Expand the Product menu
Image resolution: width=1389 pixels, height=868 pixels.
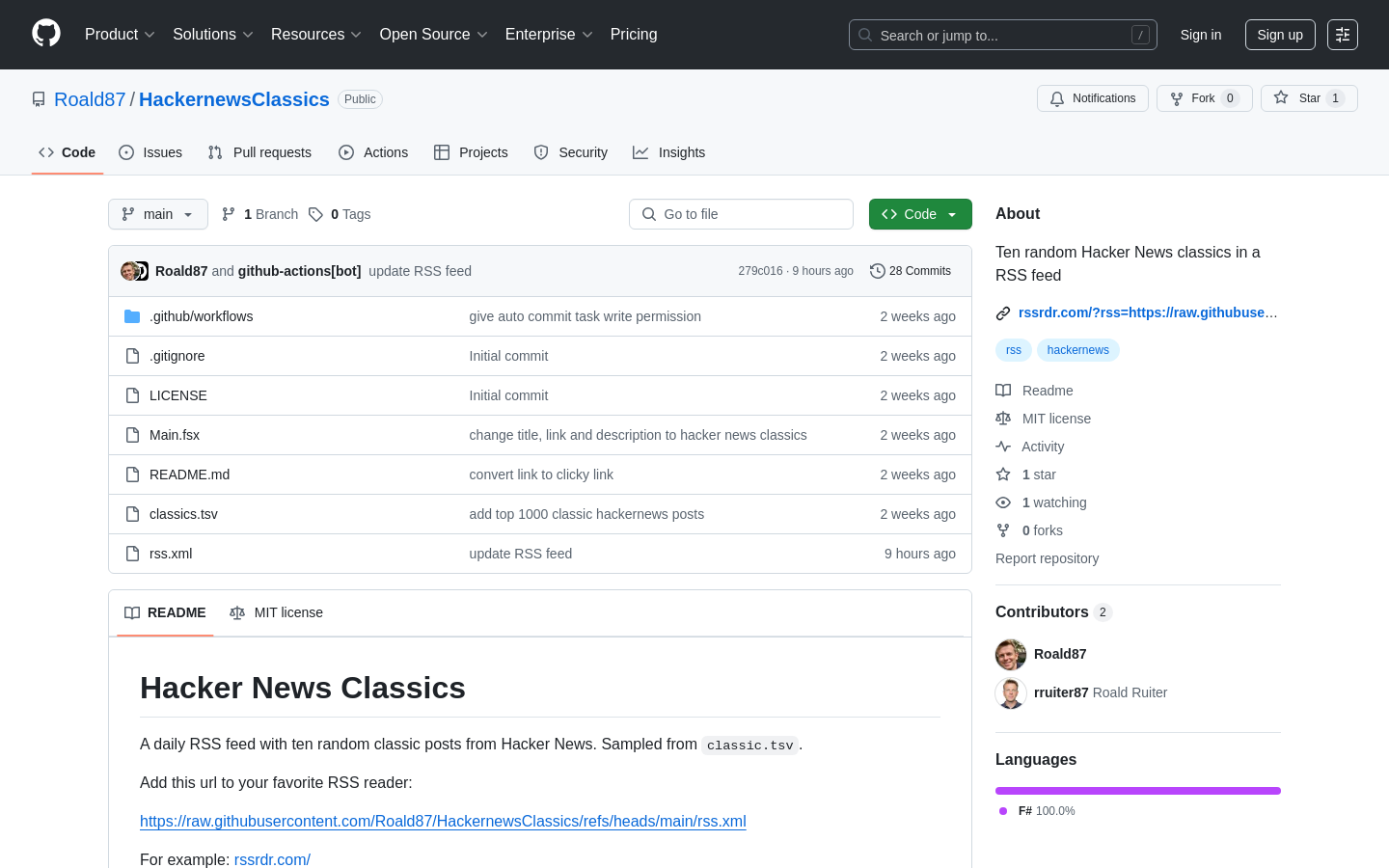pyautogui.click(x=120, y=35)
